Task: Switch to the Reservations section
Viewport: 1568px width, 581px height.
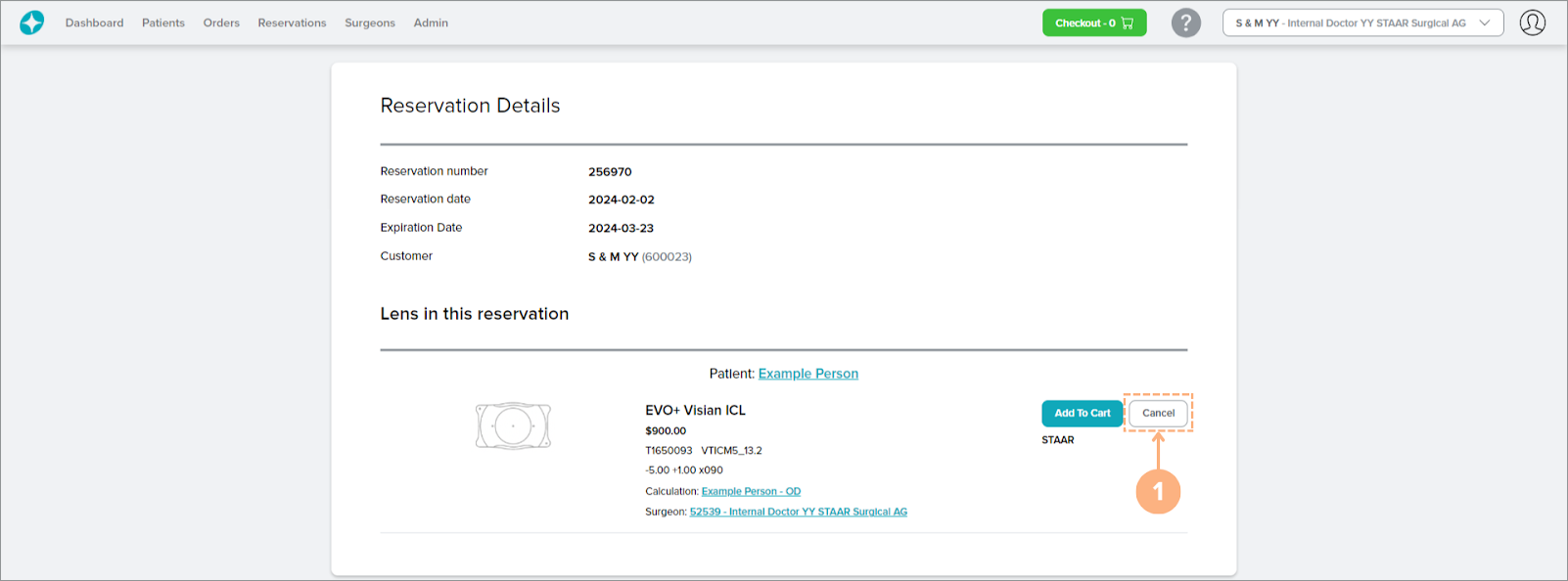Action: [292, 22]
